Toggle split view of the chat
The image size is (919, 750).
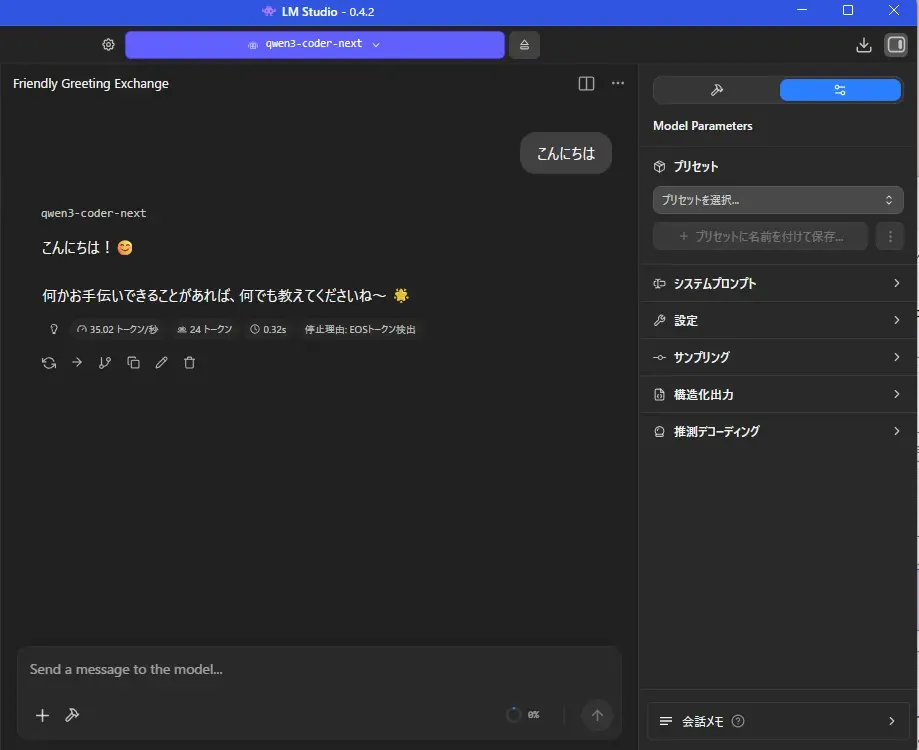(x=587, y=84)
